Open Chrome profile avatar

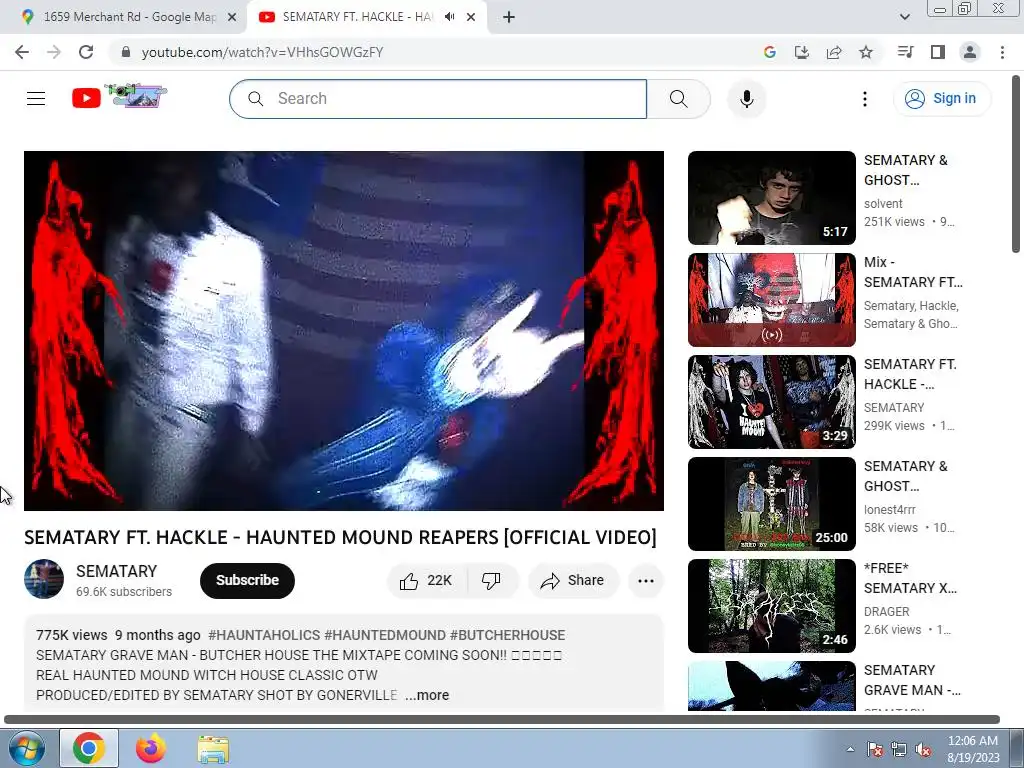click(970, 52)
